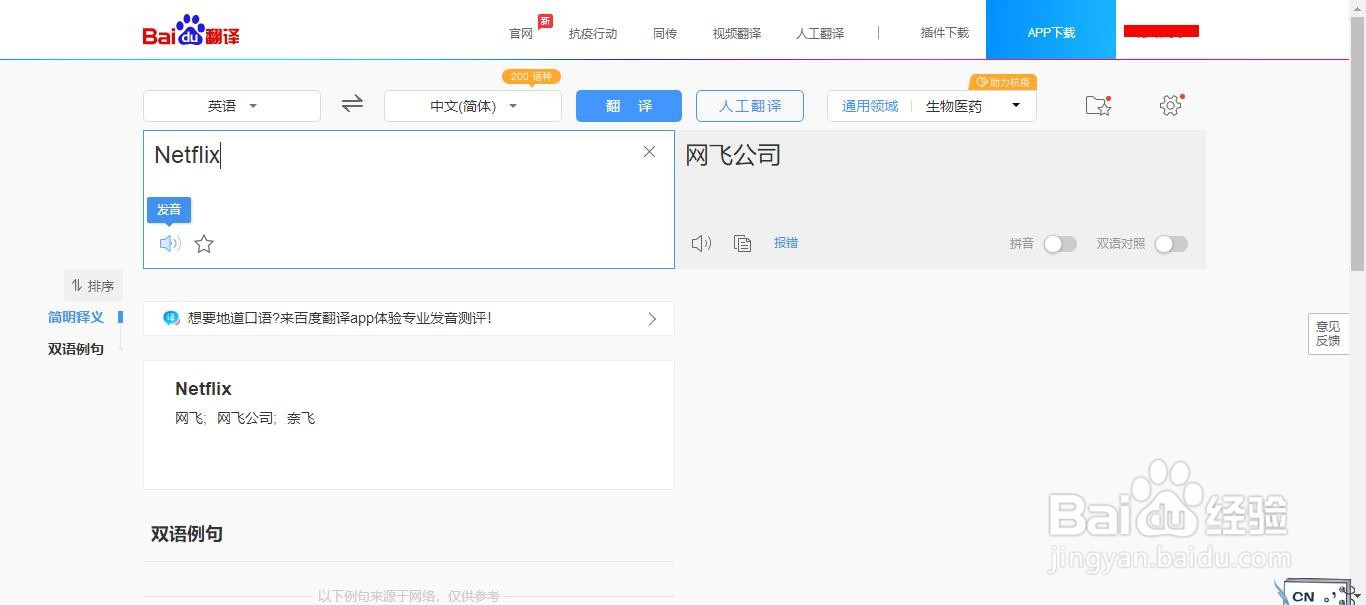Clear the source text with X
The width and height of the screenshot is (1366, 605).
point(649,152)
